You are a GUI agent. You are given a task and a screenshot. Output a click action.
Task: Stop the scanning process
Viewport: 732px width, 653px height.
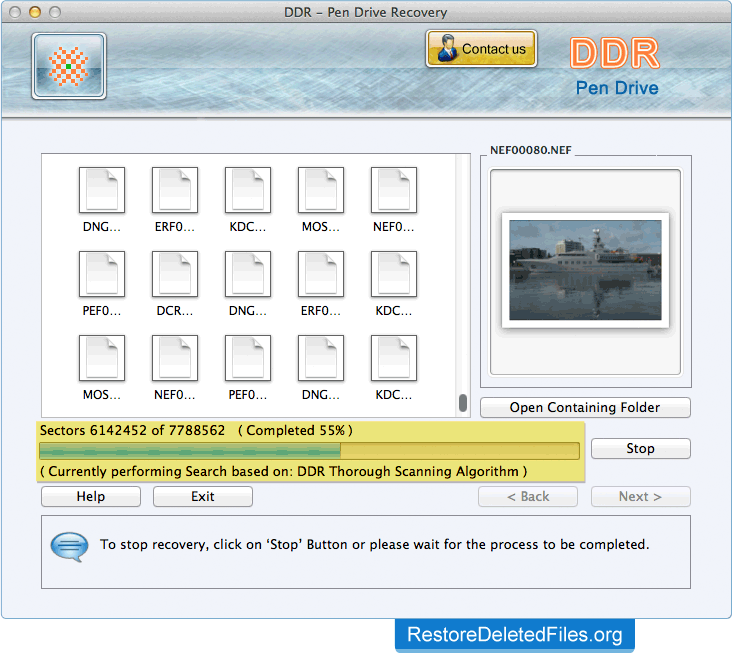(x=640, y=449)
